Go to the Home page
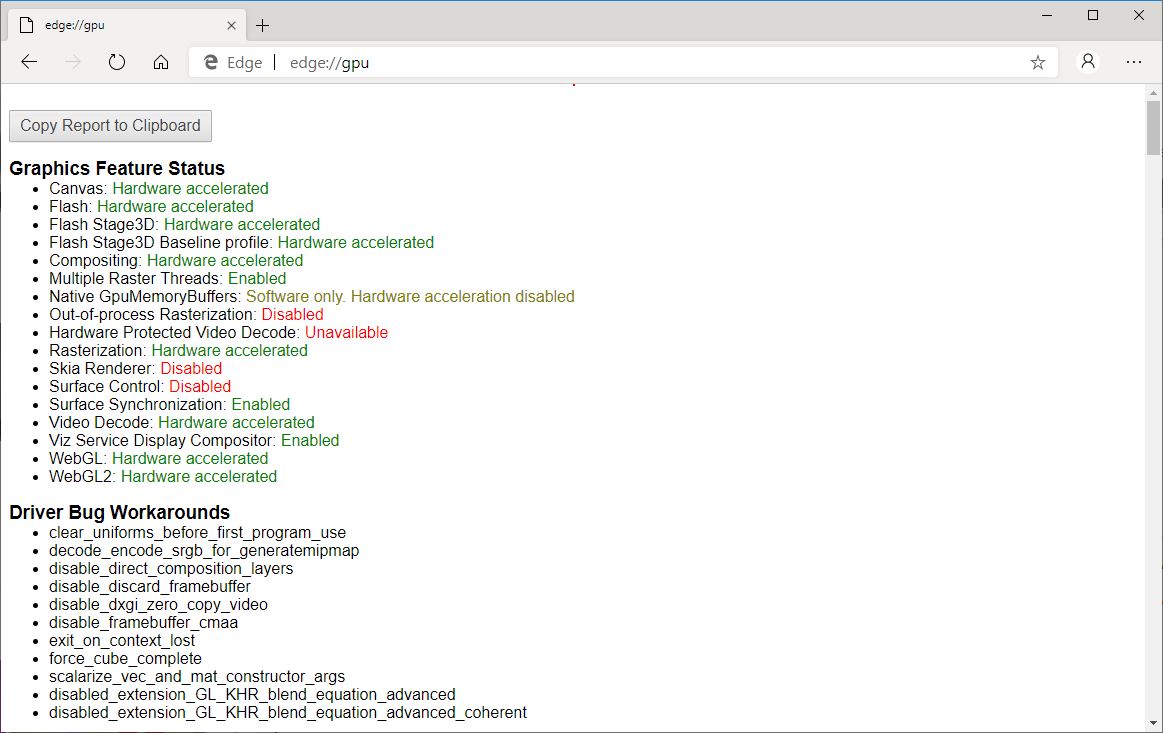 click(161, 62)
